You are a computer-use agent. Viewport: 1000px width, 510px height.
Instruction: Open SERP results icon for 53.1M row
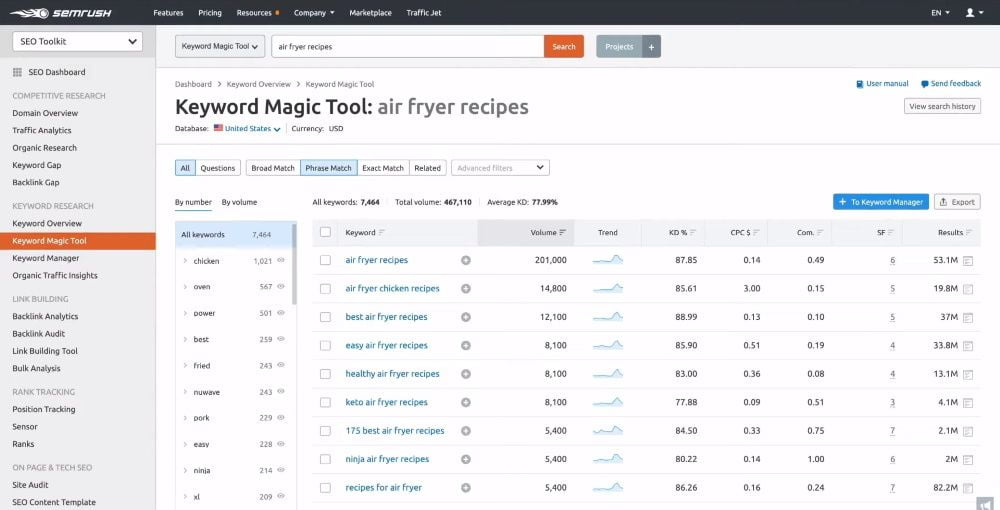(967, 261)
